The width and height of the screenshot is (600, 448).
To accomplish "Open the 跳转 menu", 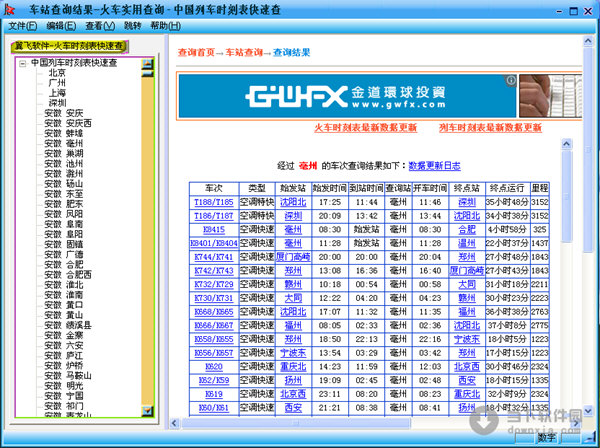I will tap(132, 26).
